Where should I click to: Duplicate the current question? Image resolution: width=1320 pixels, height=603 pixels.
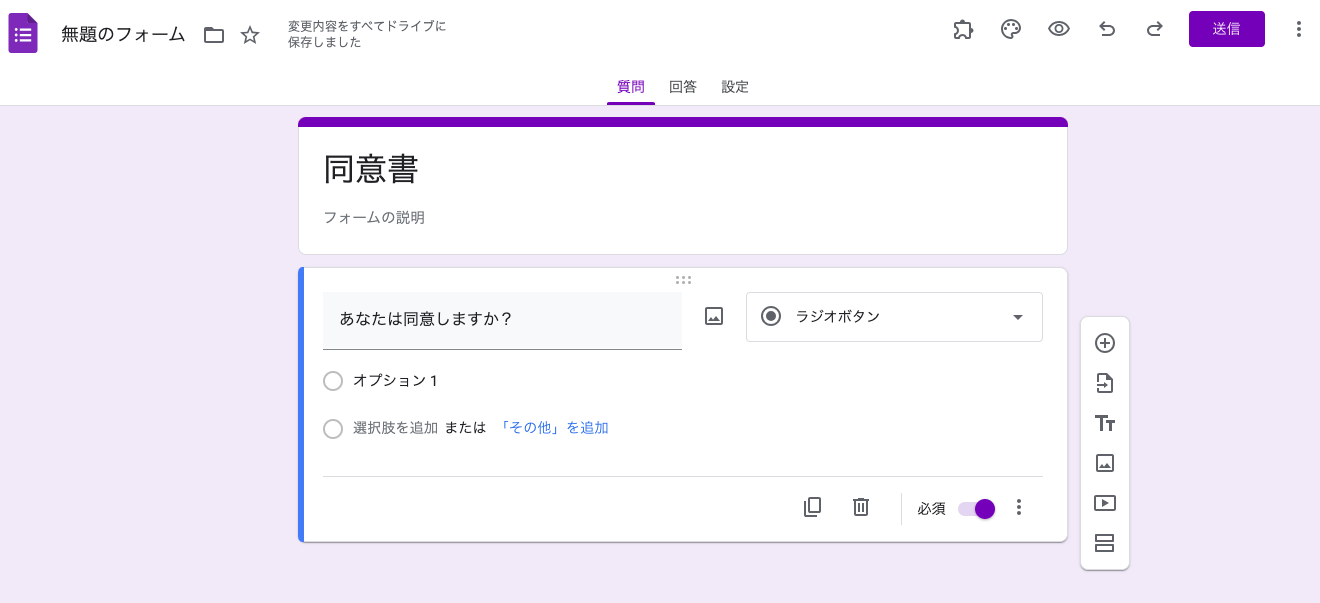click(812, 507)
